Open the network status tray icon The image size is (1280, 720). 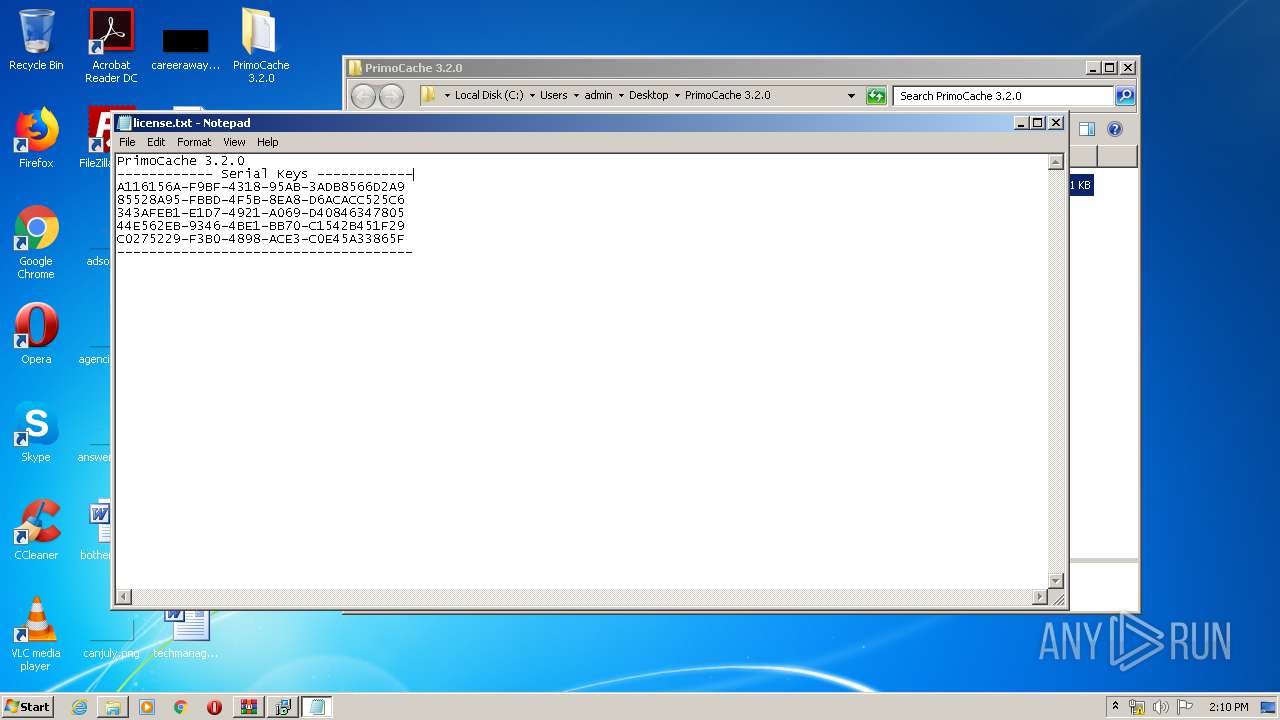click(x=1137, y=707)
